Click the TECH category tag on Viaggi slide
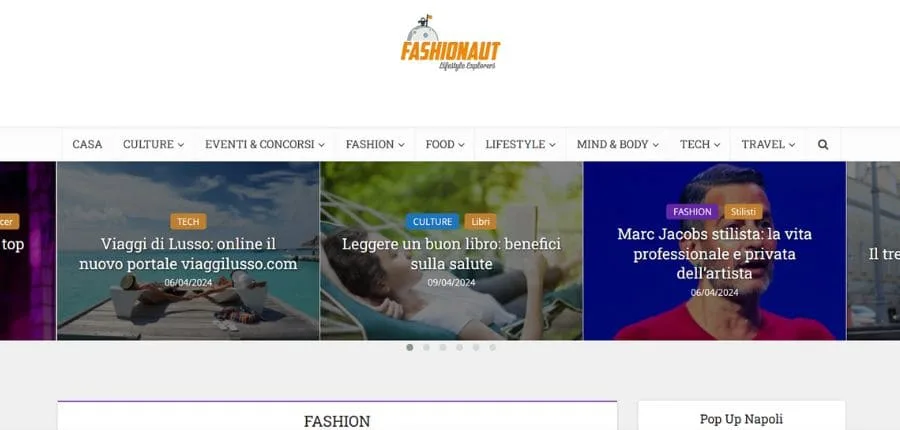The image size is (900, 430). coord(188,222)
